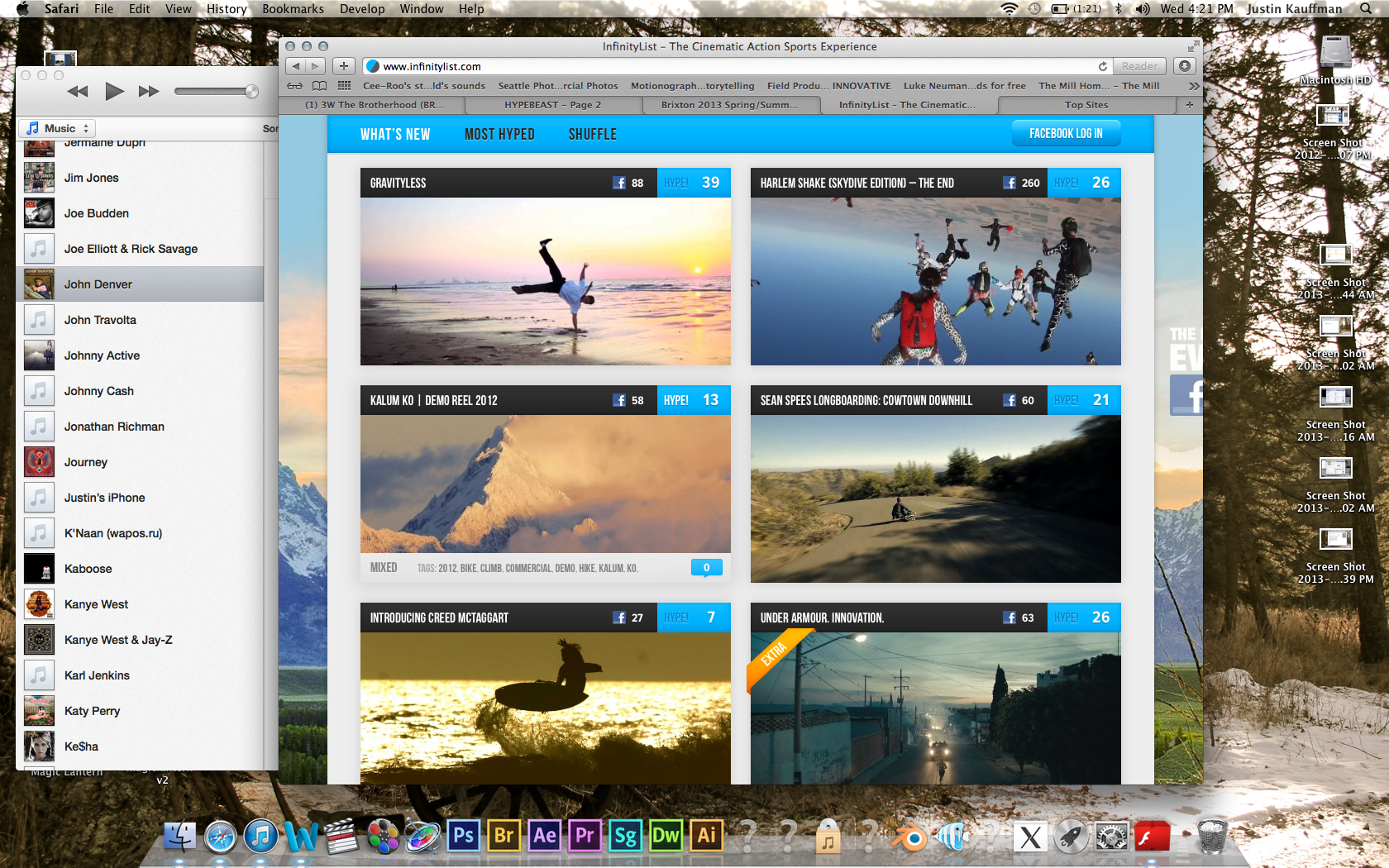Click the Facebook Log In button
Viewport: 1389px width, 868px height.
tap(1066, 133)
